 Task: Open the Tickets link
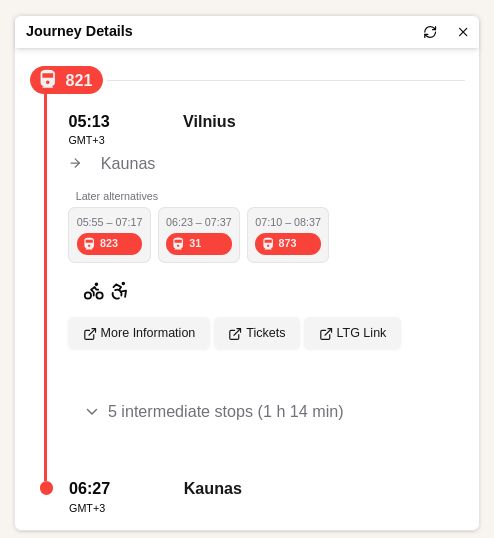click(x=257, y=333)
